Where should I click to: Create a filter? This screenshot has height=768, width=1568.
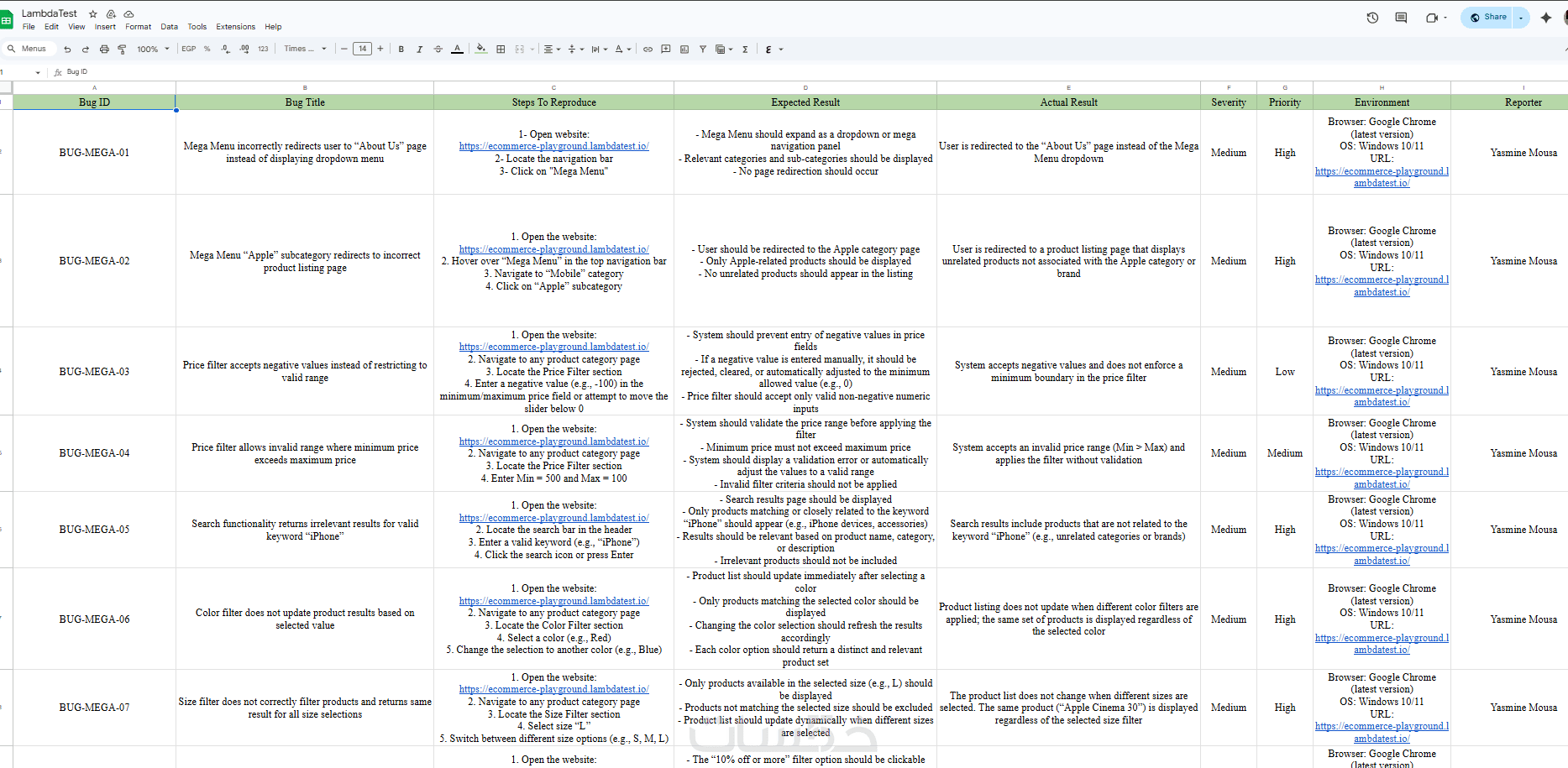click(x=703, y=50)
